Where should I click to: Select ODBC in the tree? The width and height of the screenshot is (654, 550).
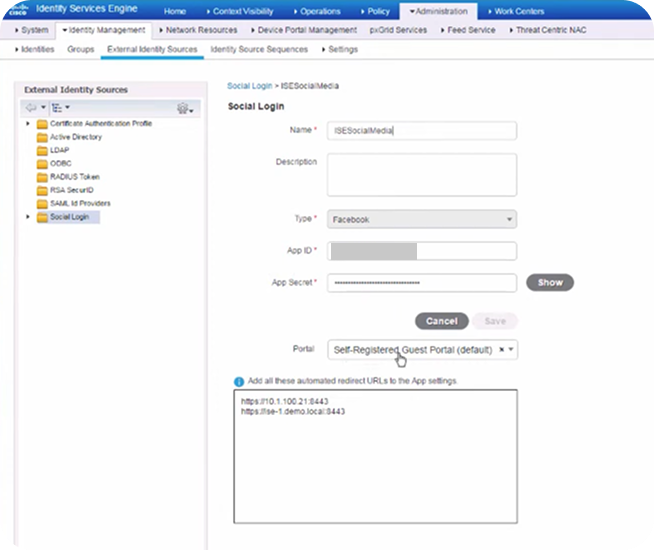pos(60,163)
